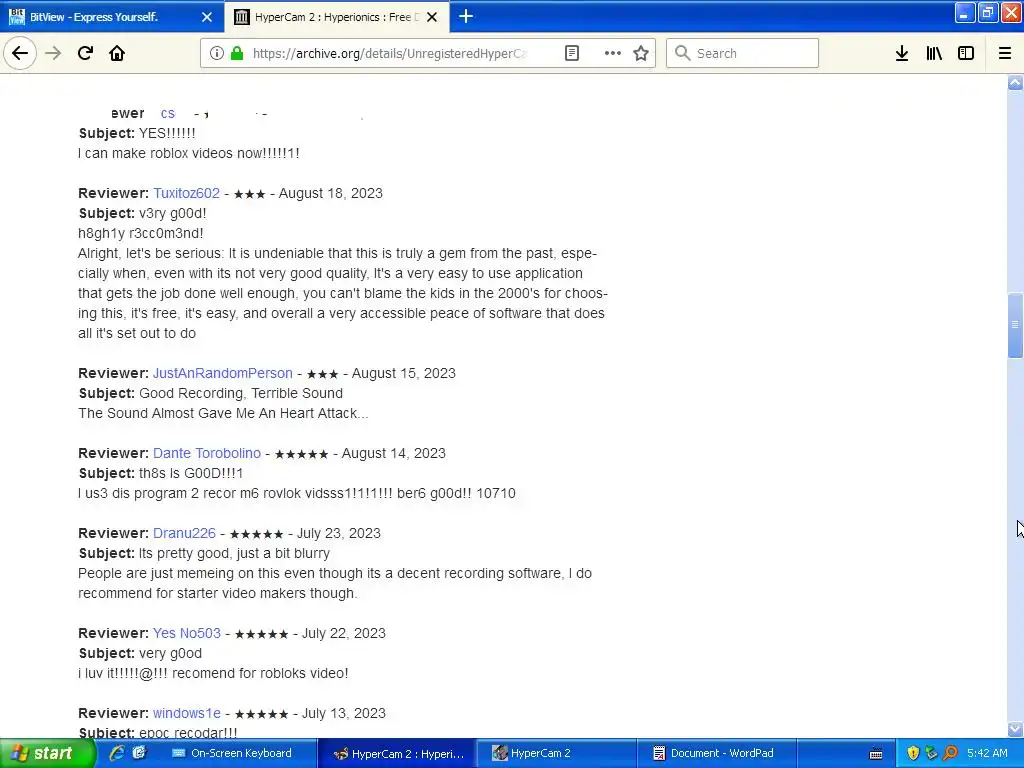Image resolution: width=1024 pixels, height=768 pixels.
Task: Click the green secure connection padlock
Action: (237, 53)
